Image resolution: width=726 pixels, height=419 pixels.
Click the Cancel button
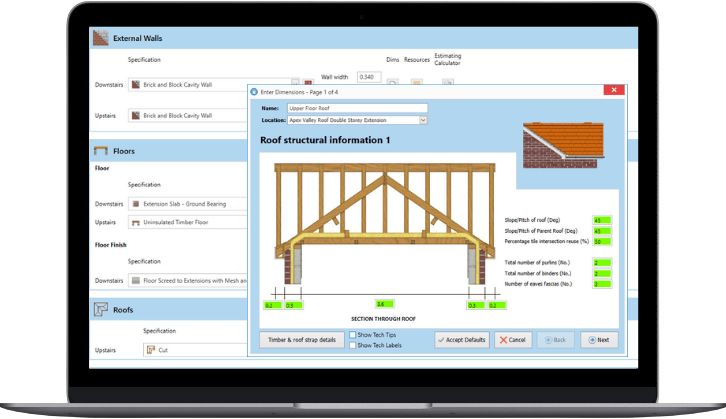tap(513, 340)
